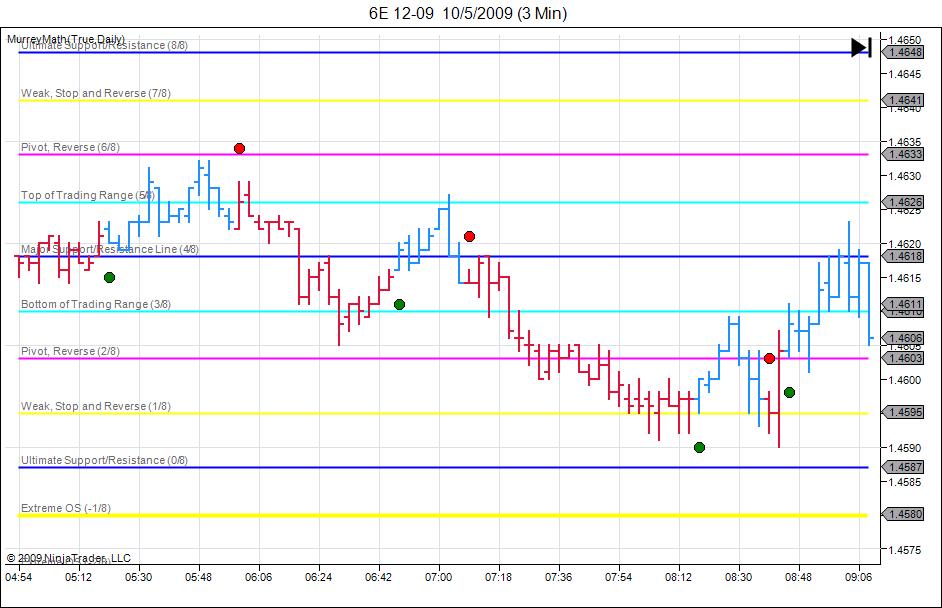
Task: Click Ultimate Support/Resistance (0/8) label
Action: click(x=105, y=460)
